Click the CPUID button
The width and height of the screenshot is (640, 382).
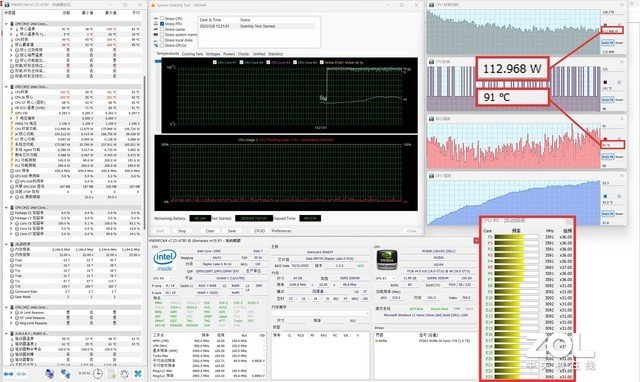pos(260,231)
